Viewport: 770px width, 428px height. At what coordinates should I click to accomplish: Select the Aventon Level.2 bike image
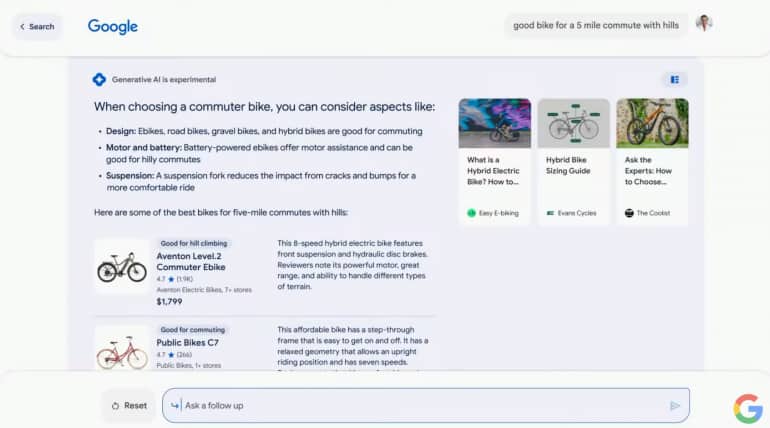(x=122, y=267)
